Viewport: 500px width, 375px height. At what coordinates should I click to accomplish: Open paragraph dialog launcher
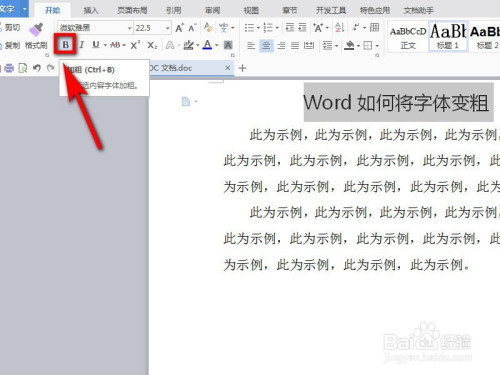tap(377, 55)
